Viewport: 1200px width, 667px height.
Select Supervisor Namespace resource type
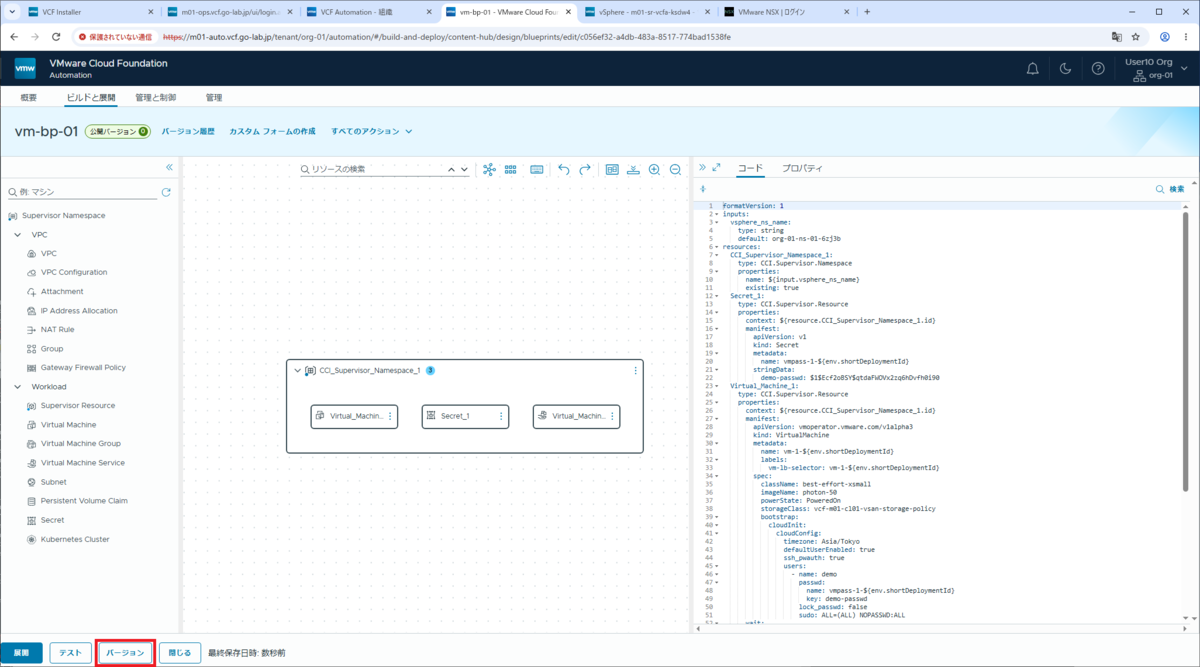[x=62, y=216]
